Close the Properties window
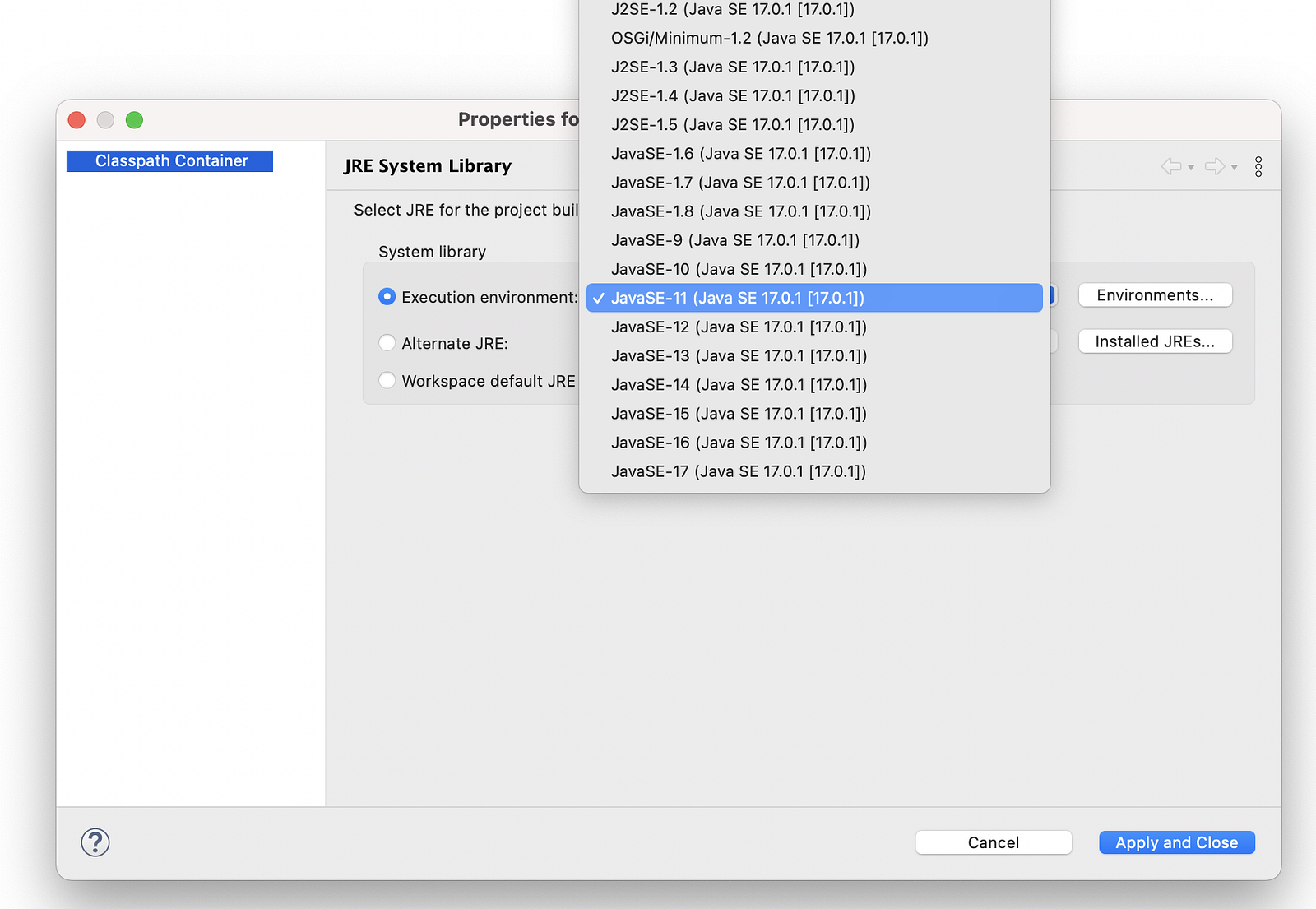This screenshot has height=909, width=1316. click(76, 120)
